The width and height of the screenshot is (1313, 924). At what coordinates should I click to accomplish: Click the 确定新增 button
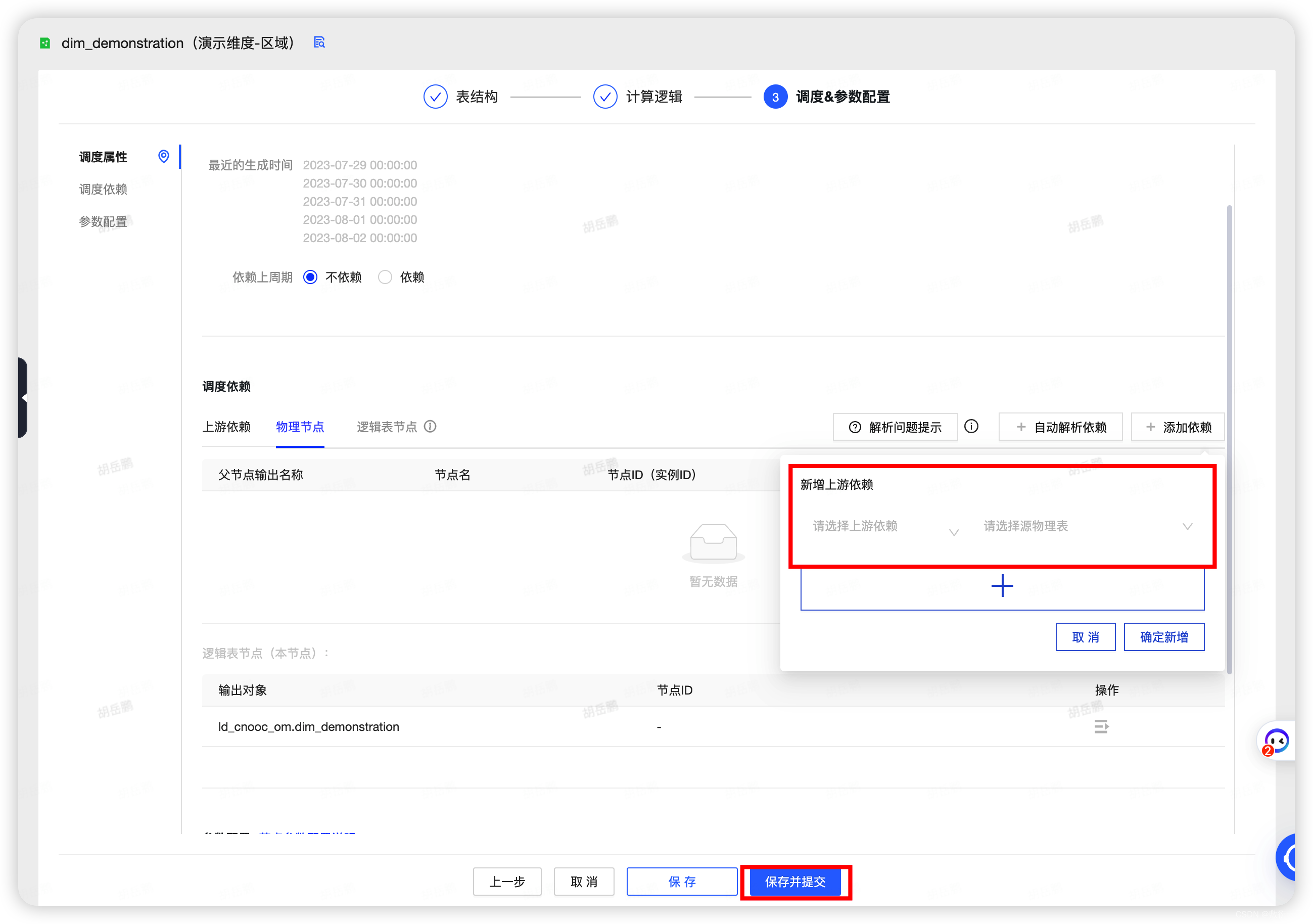tap(1163, 637)
